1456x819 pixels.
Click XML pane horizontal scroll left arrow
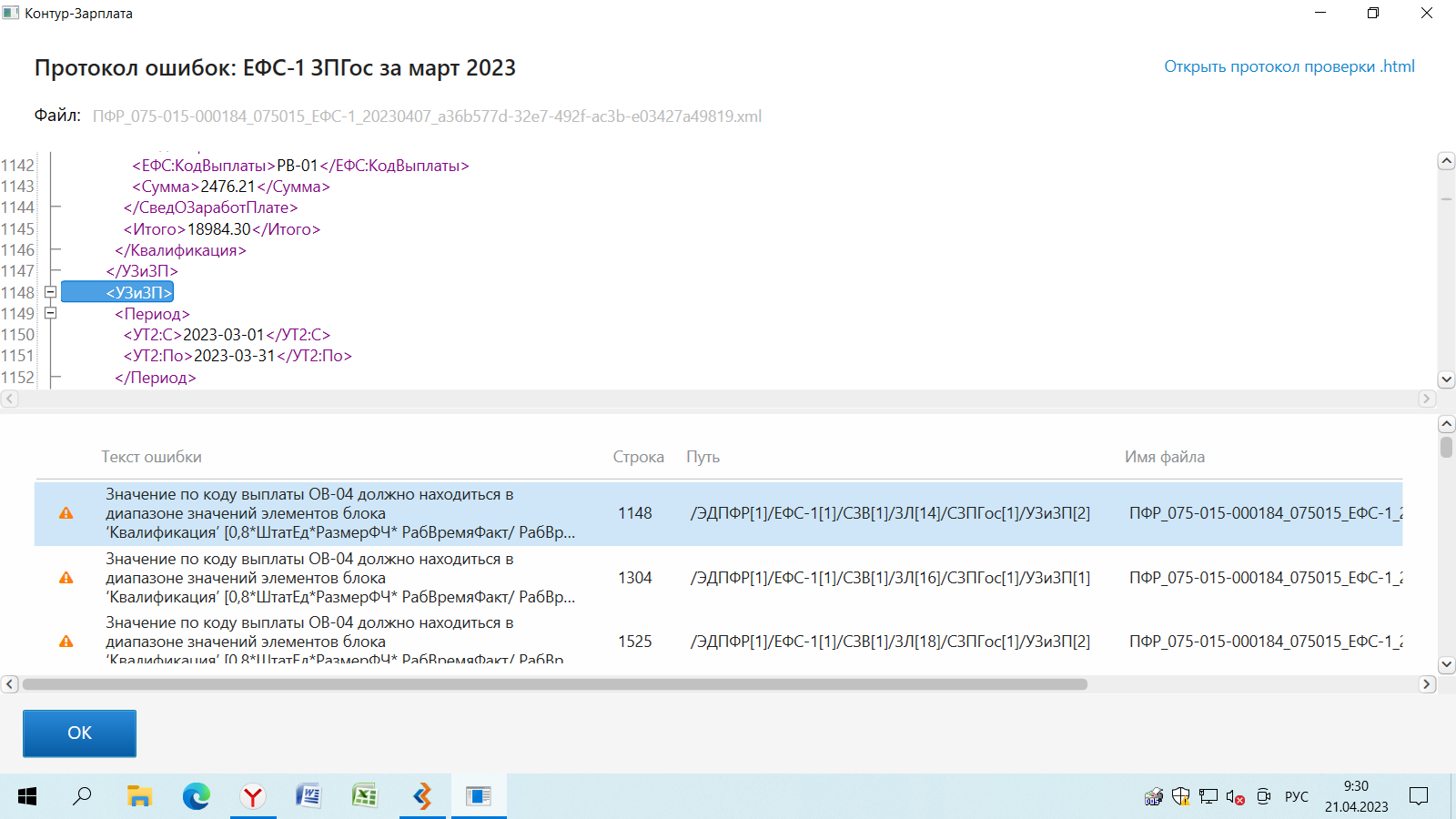click(9, 399)
